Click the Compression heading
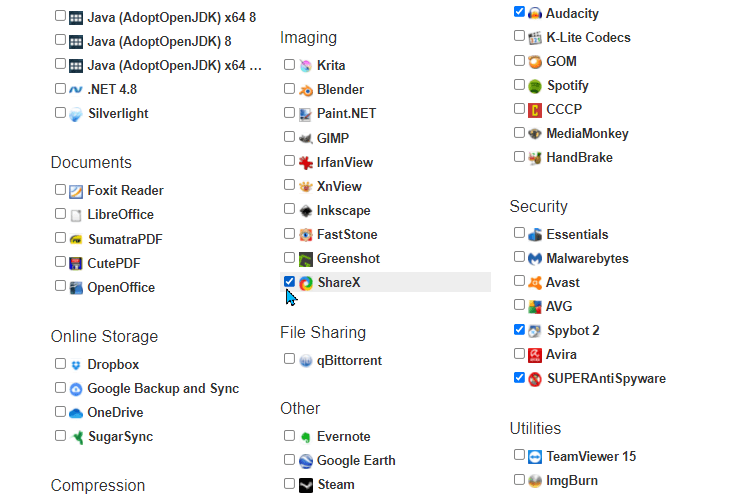This screenshot has height=498, width=750. [98, 486]
